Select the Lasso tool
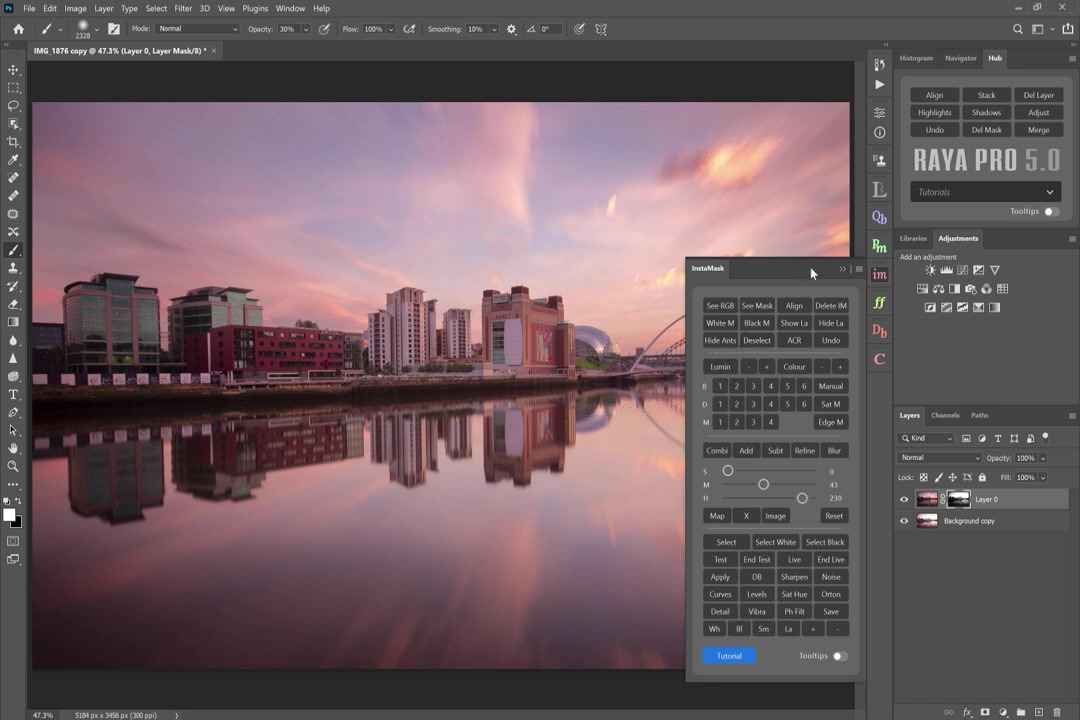The height and width of the screenshot is (720, 1080). [13, 106]
